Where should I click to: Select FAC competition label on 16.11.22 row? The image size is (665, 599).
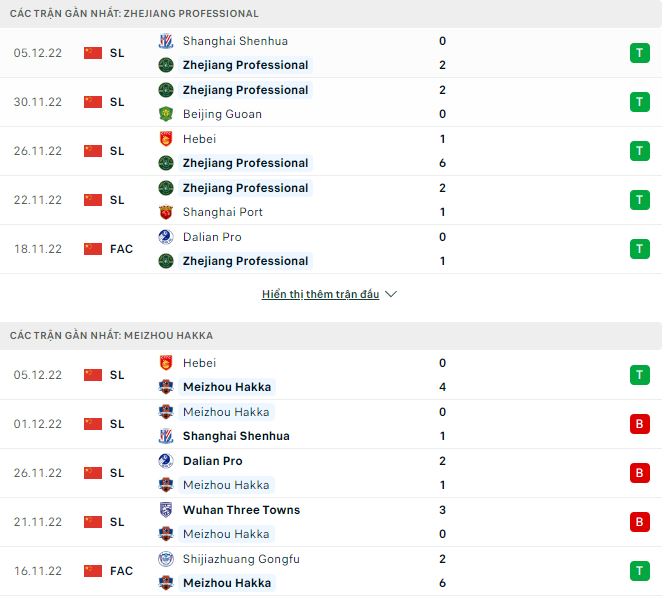[121, 571]
